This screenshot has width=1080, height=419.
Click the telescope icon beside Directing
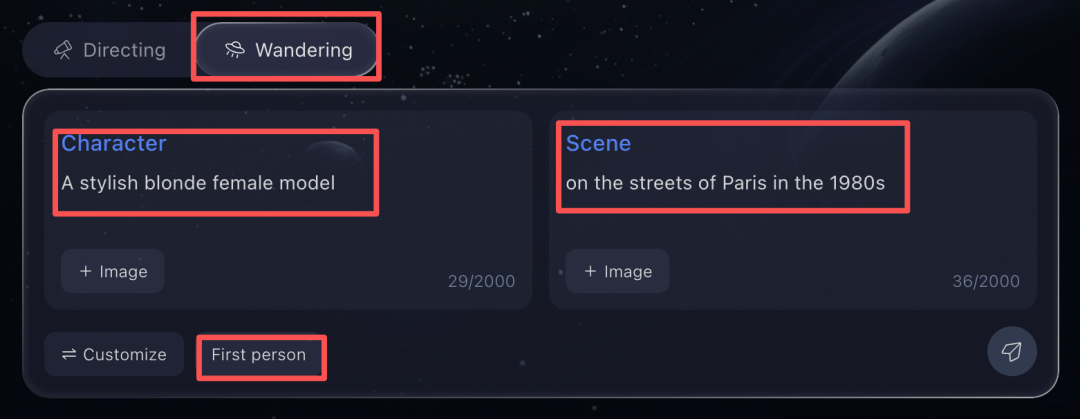coord(64,49)
